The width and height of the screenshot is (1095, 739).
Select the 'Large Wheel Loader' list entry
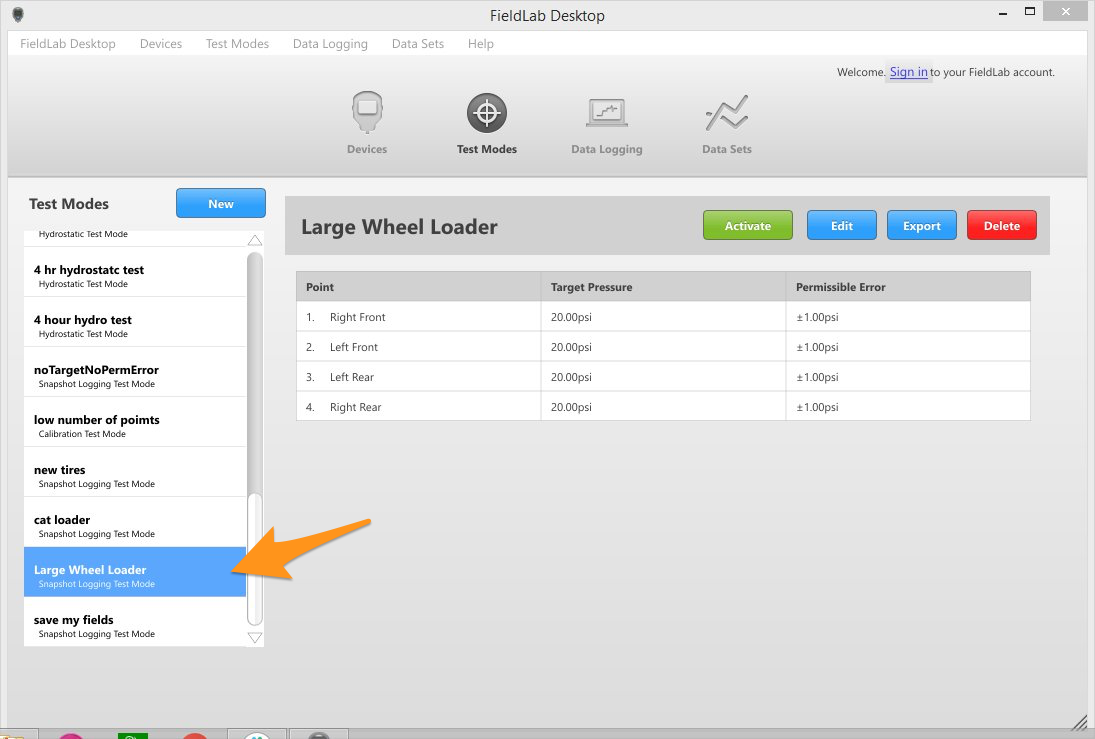click(135, 572)
